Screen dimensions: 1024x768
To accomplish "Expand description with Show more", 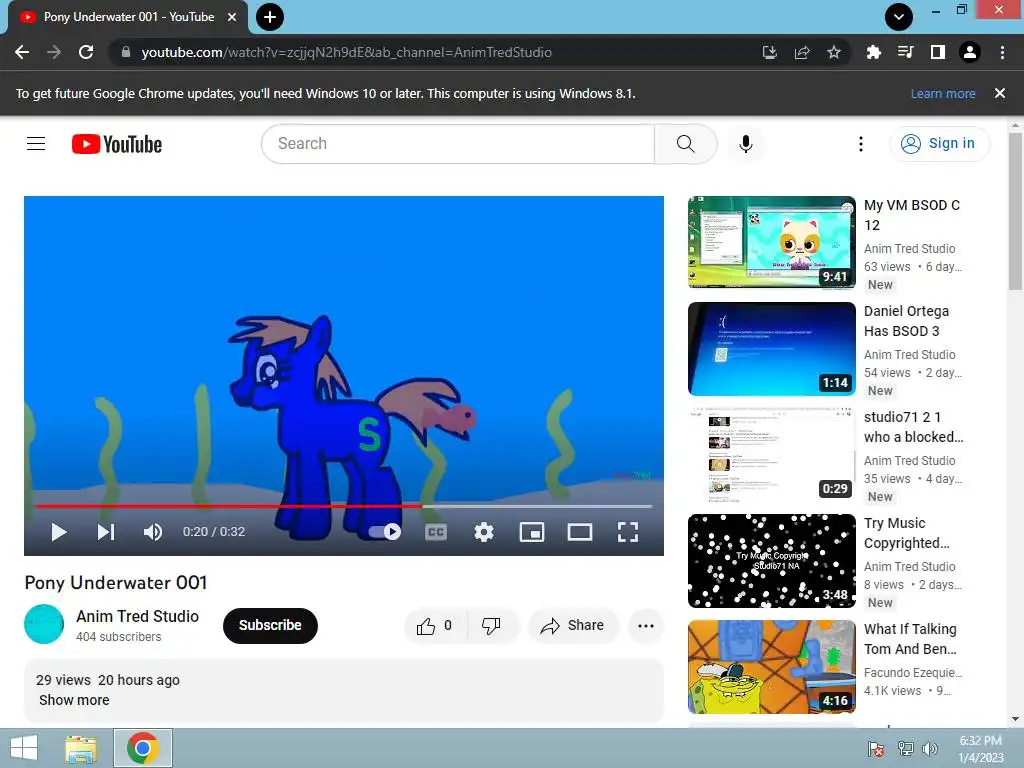I will tap(74, 700).
